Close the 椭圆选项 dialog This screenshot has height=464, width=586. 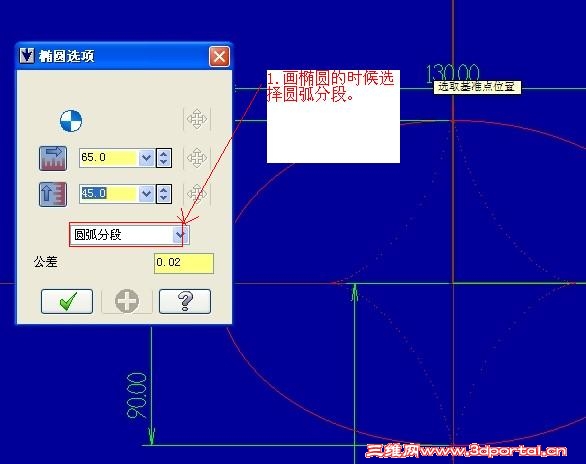click(x=219, y=57)
